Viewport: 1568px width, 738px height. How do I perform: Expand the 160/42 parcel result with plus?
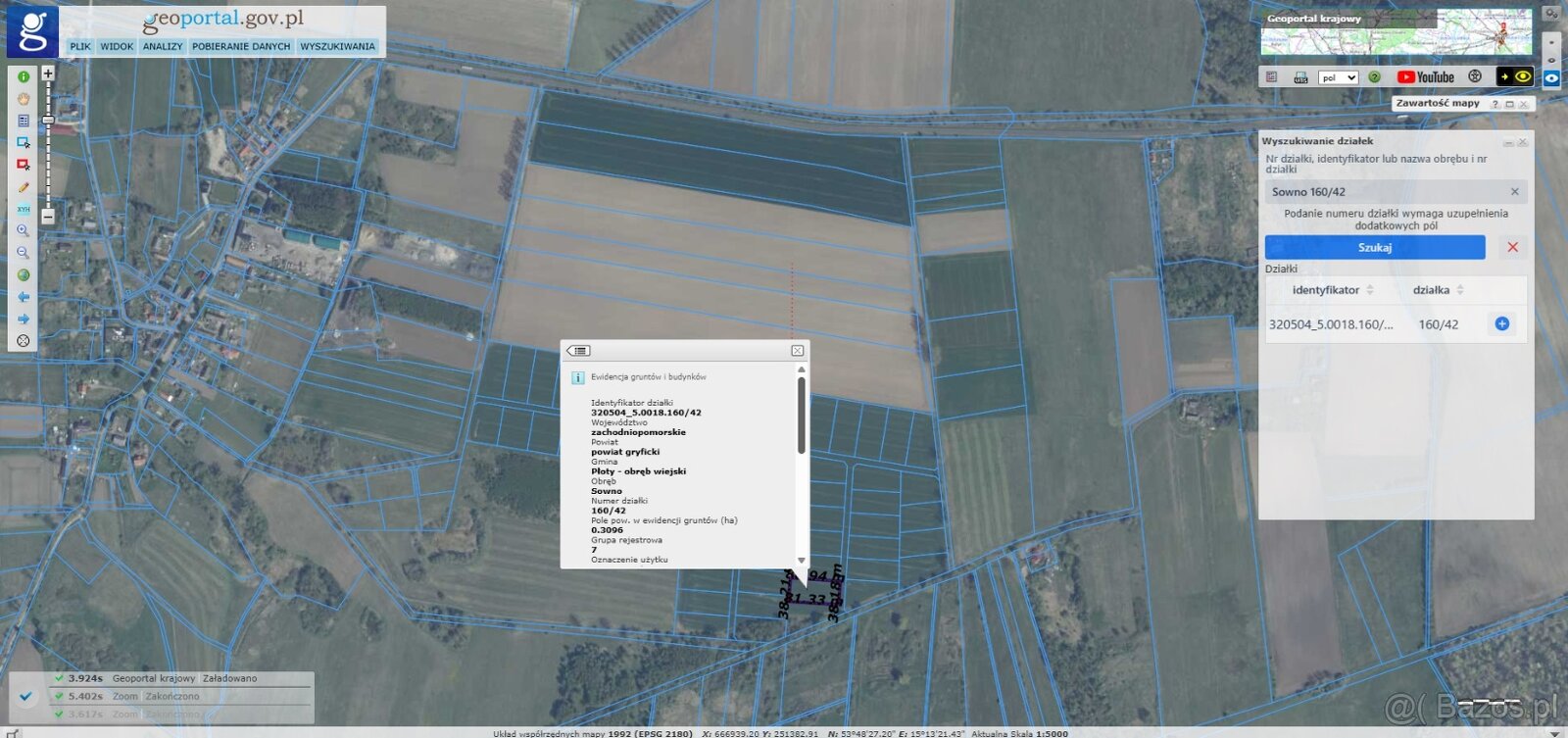1501,324
